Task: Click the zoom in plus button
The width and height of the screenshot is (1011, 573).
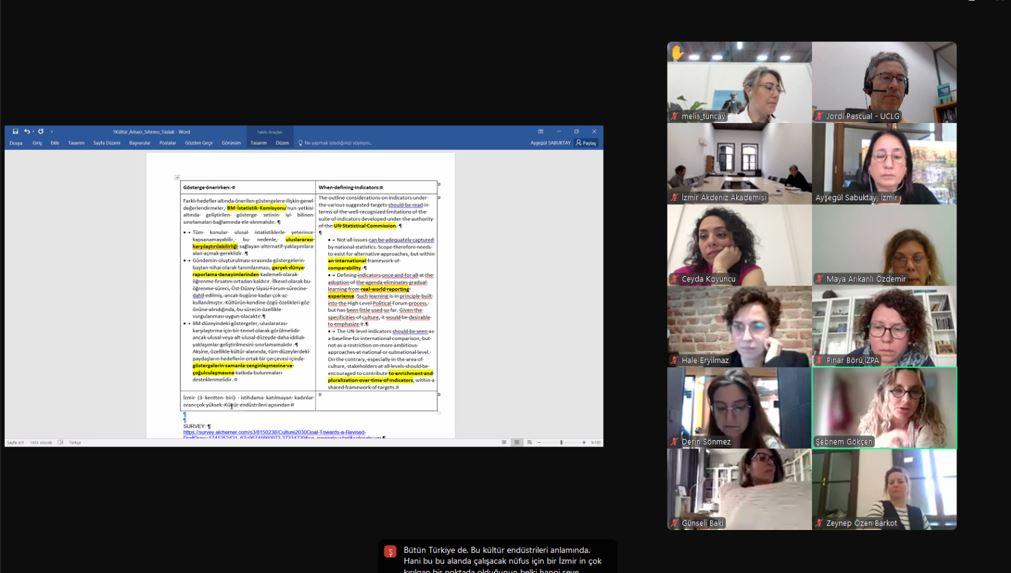Action: coord(584,442)
